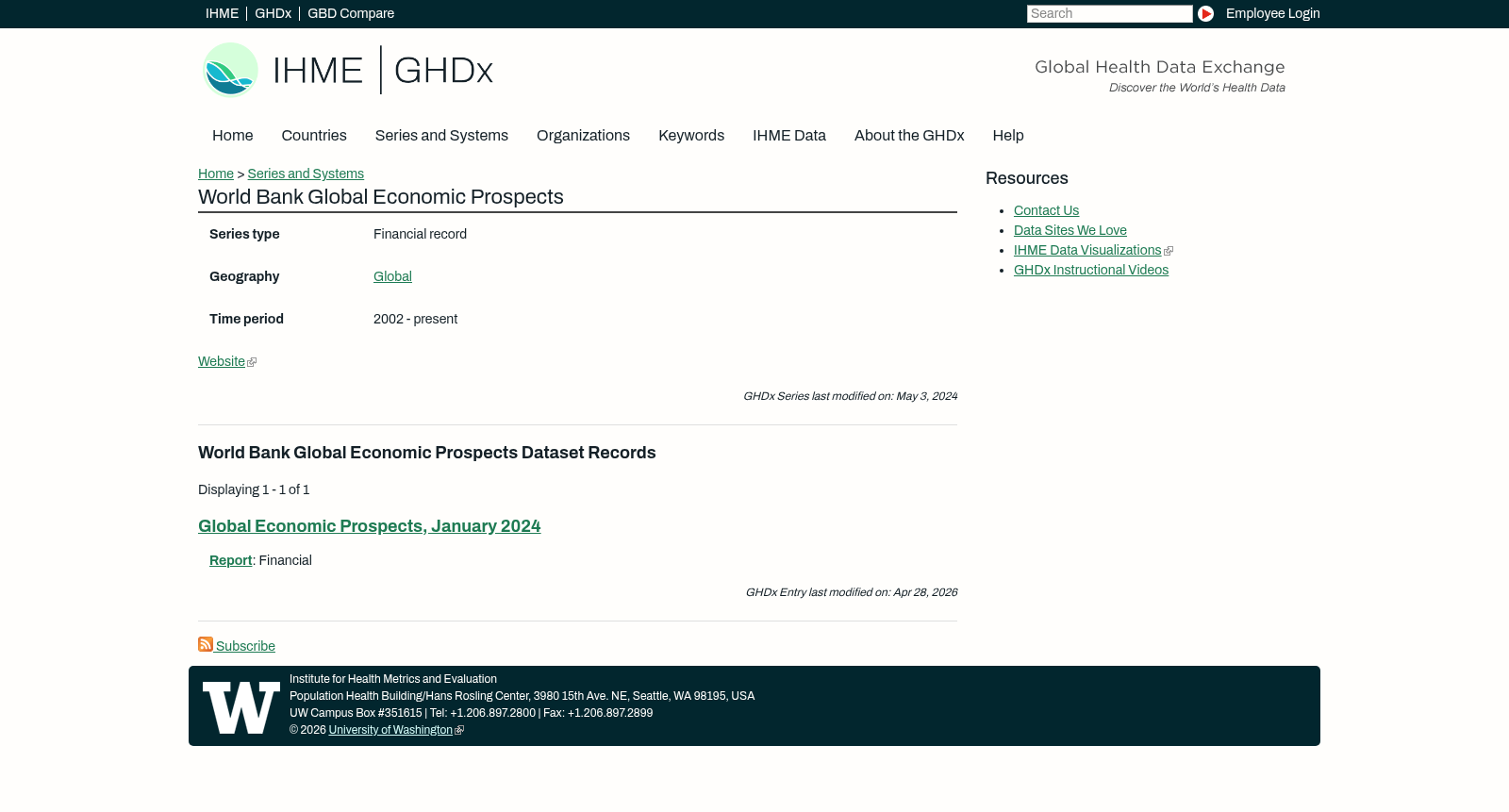Click the orange RSS feed icon
The height and width of the screenshot is (812, 1509).
[x=206, y=645]
